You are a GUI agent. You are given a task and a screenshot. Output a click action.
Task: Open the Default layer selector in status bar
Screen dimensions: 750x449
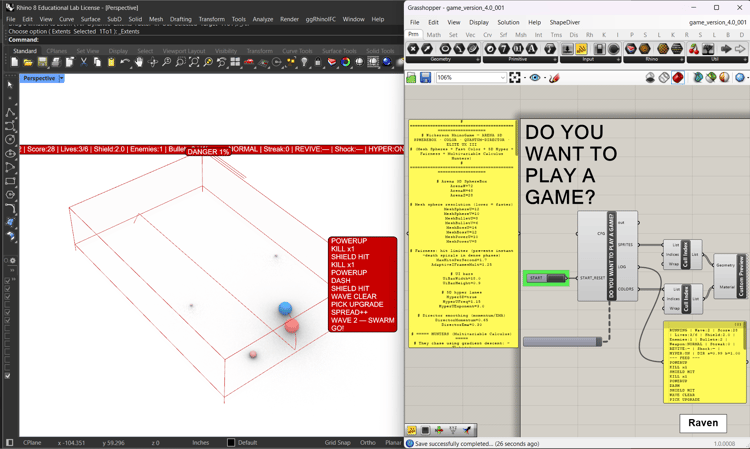[x=248, y=443]
